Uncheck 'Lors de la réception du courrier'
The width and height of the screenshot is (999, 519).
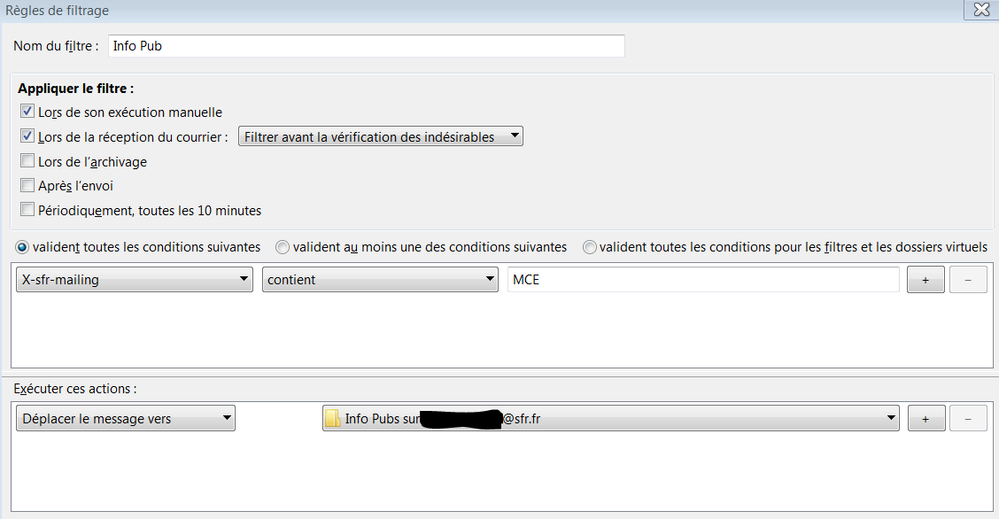[x=27, y=137]
